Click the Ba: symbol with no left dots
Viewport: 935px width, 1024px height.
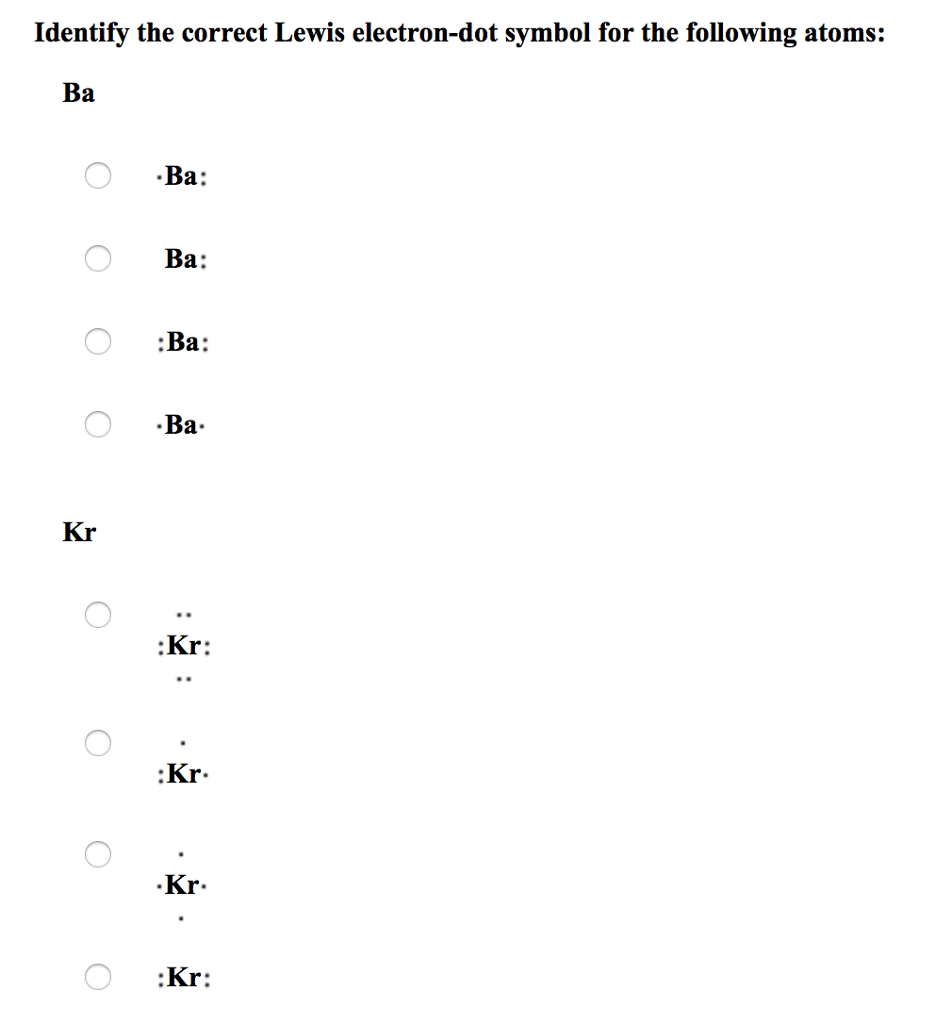click(x=185, y=259)
